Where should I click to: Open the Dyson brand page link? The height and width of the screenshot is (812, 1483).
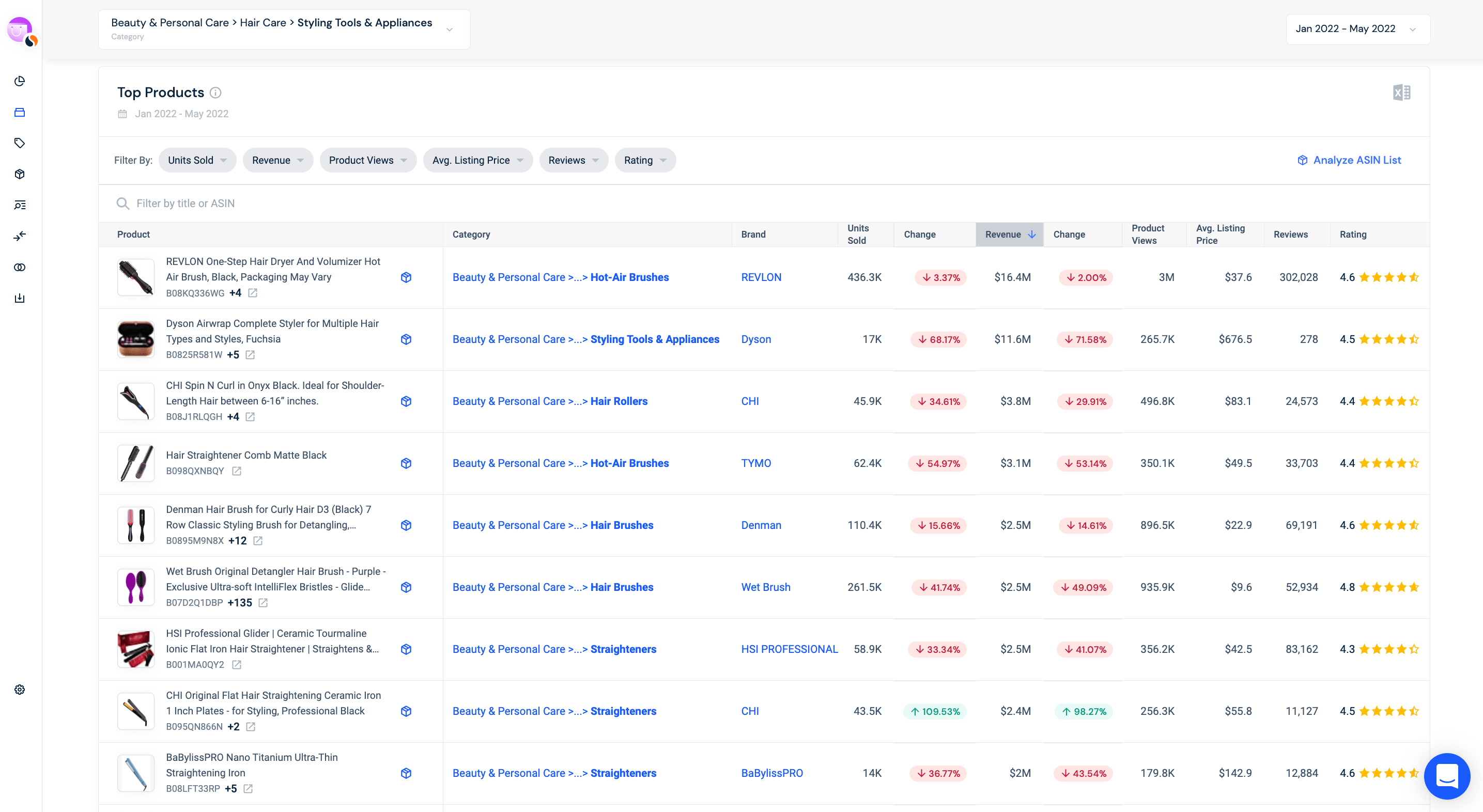click(756, 339)
